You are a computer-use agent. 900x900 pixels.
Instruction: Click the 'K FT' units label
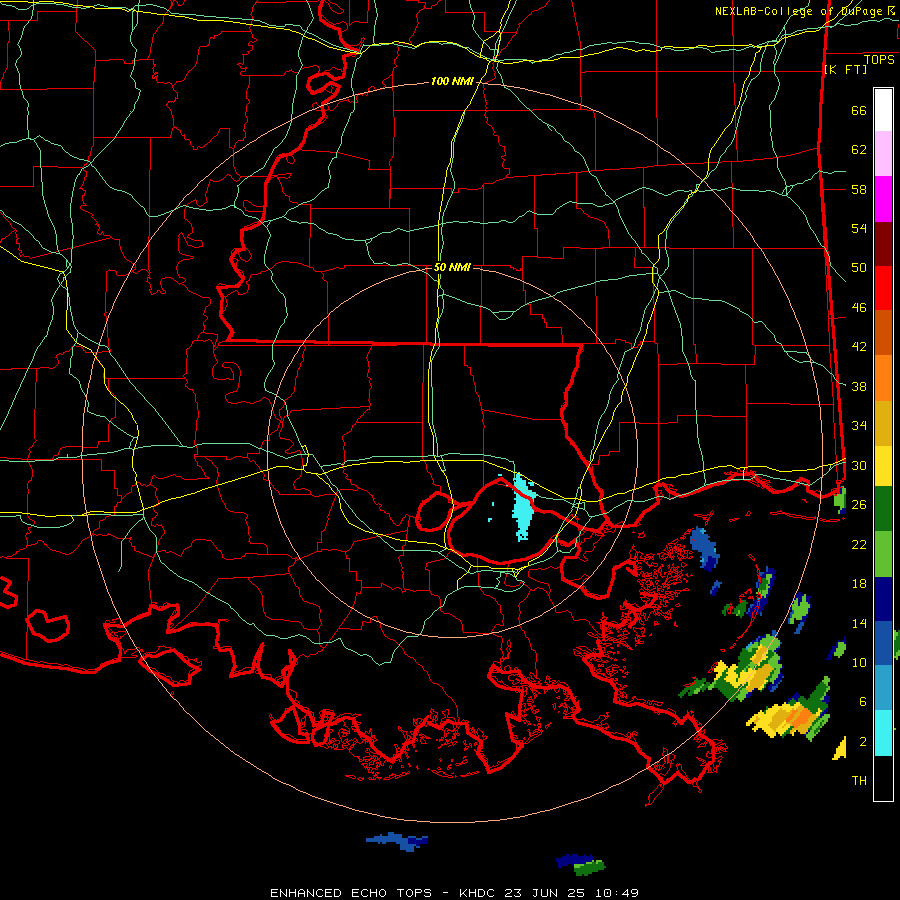[845, 69]
